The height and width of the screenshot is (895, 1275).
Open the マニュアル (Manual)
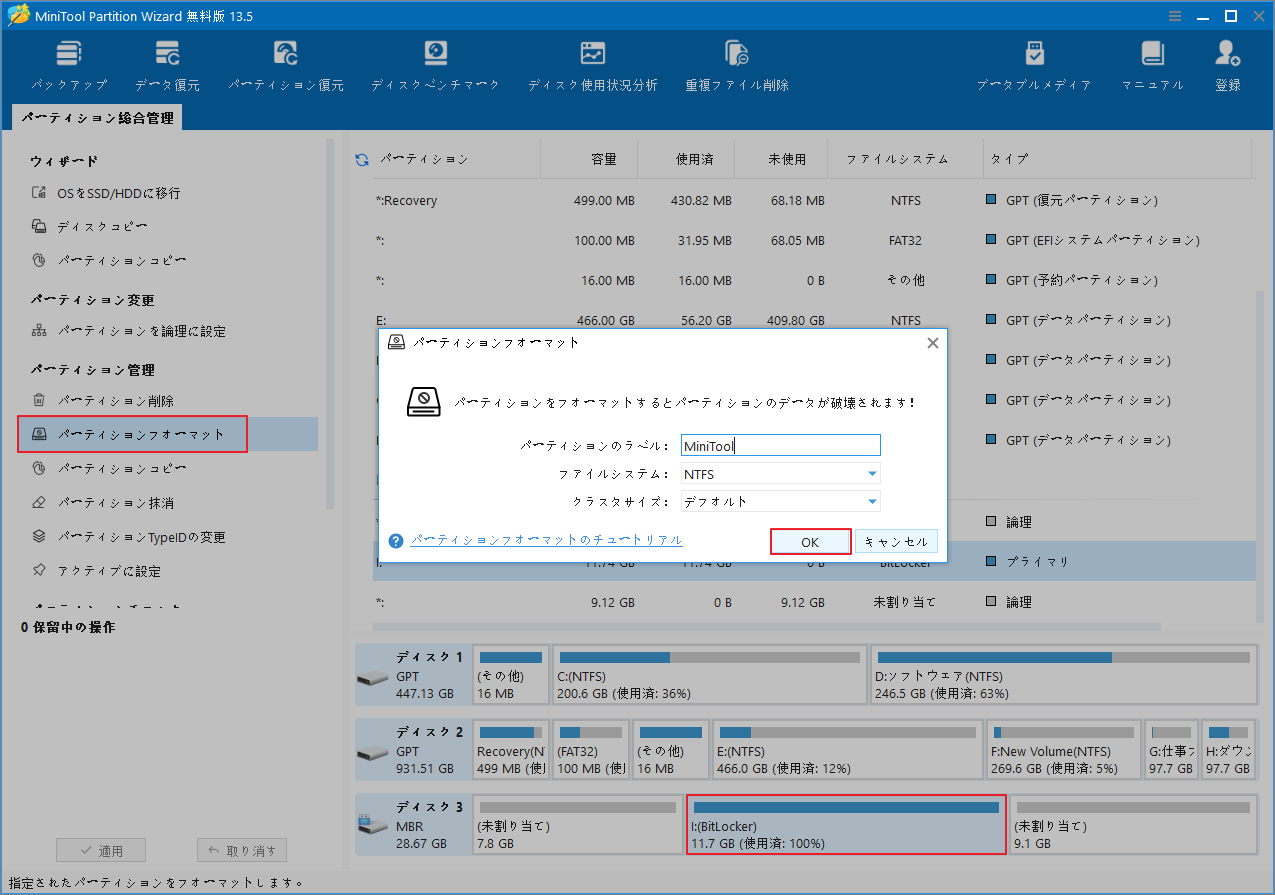1151,63
